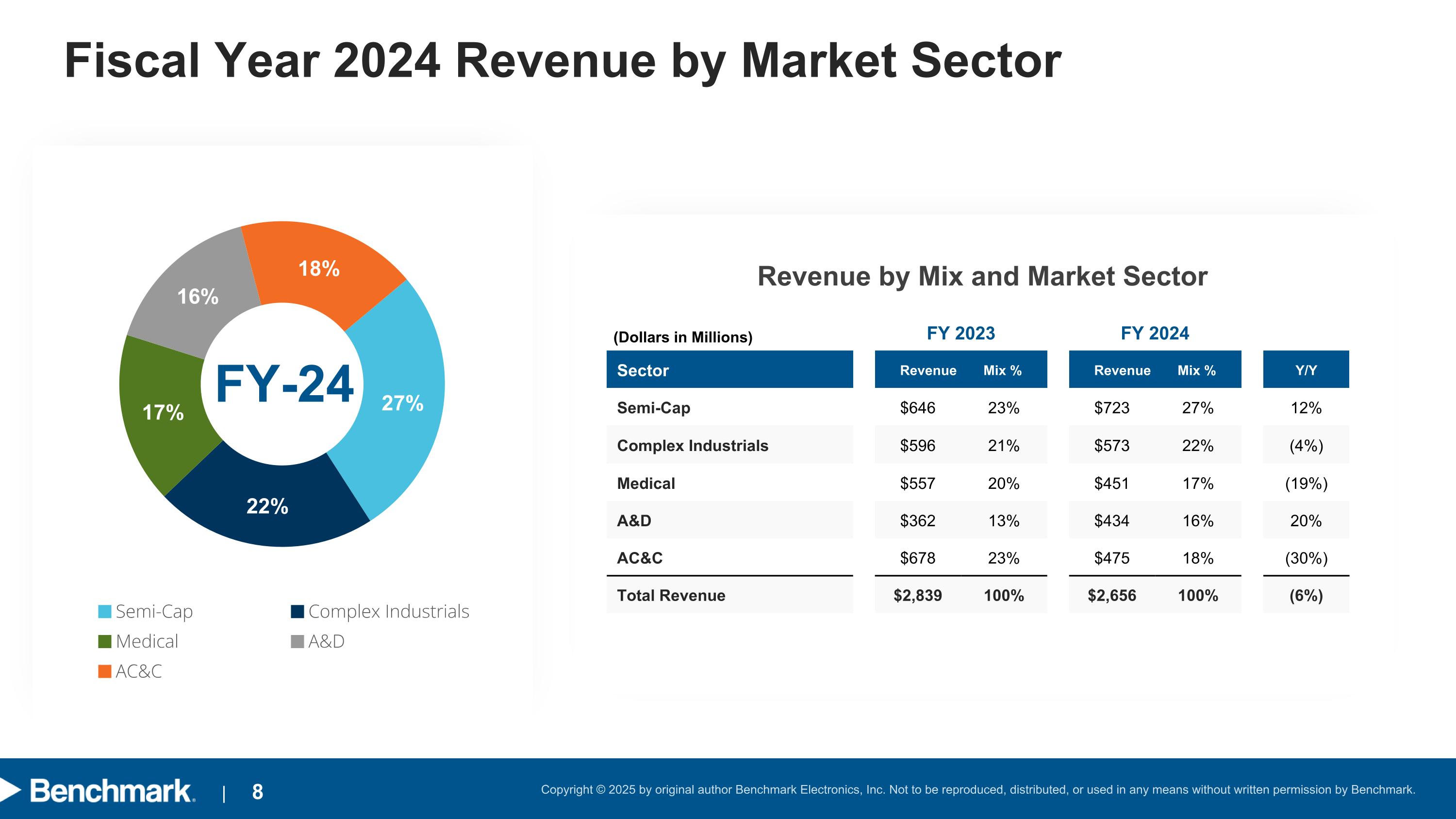Click the (4%) Complex Industrials Y/Y value
The width and height of the screenshot is (1456, 819).
click(1306, 446)
